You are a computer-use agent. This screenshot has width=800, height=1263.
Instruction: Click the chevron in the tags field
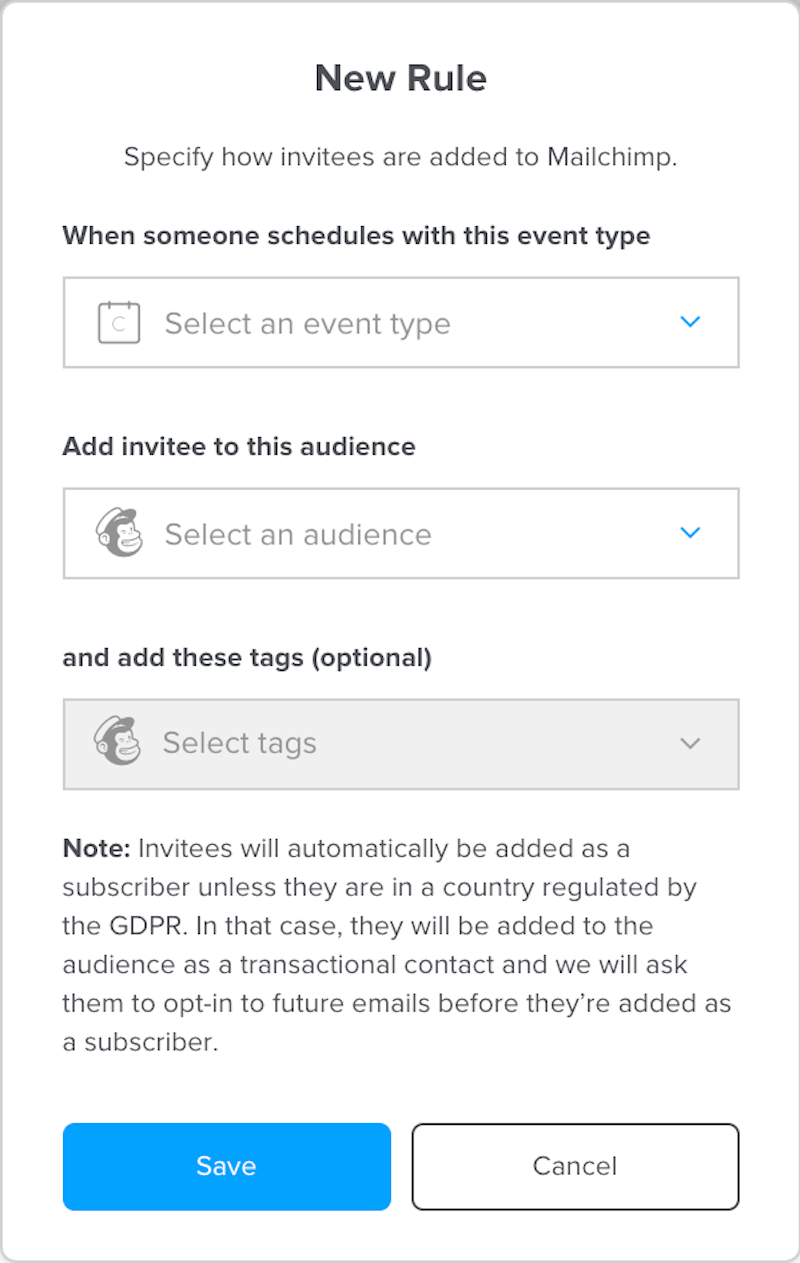click(690, 744)
